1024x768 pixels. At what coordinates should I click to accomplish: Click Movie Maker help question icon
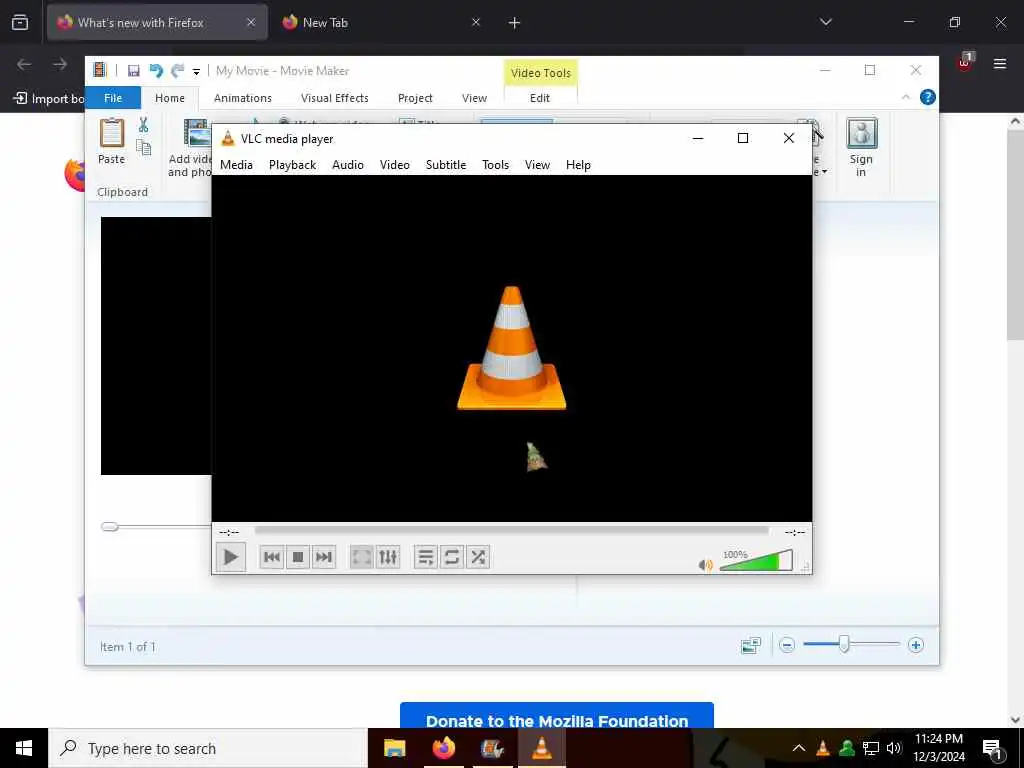(927, 97)
